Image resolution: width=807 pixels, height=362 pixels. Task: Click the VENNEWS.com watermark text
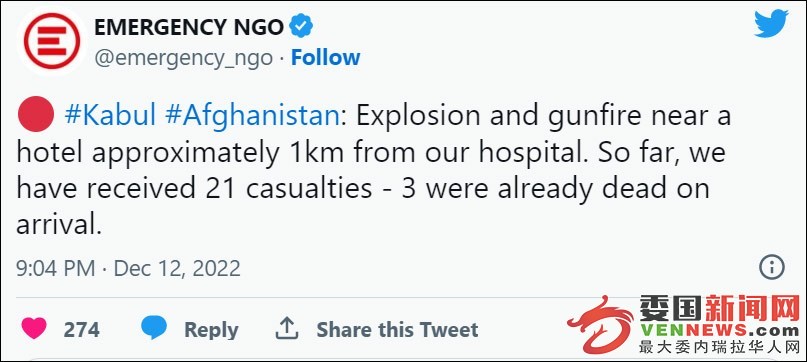click(x=720, y=330)
